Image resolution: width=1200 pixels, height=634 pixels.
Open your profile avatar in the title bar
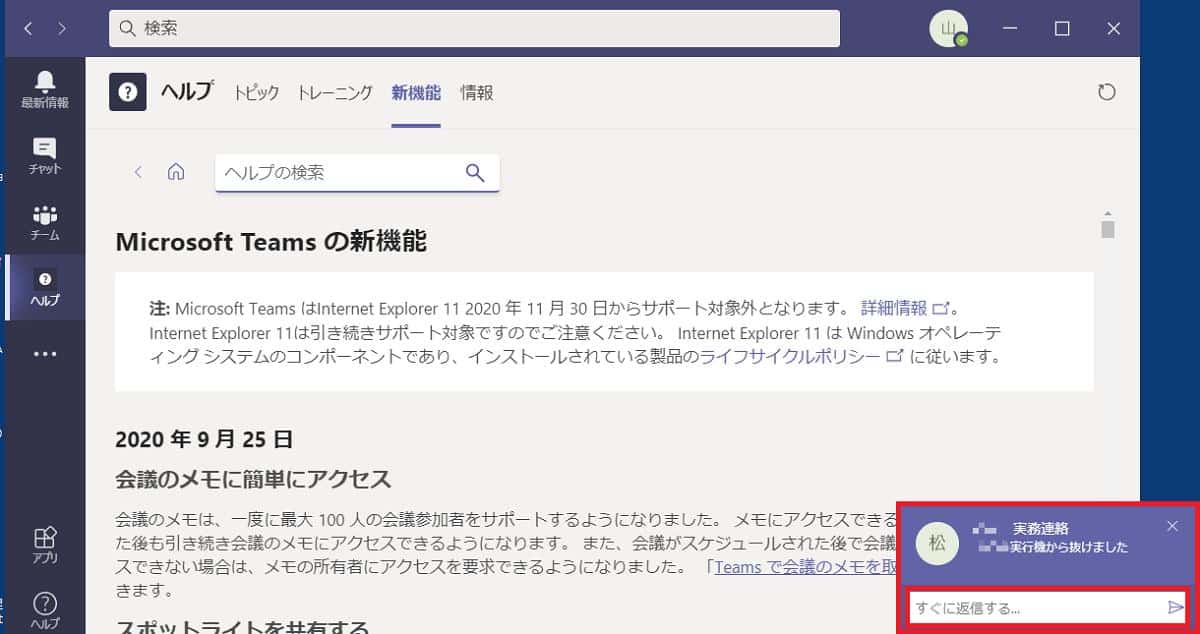click(946, 28)
